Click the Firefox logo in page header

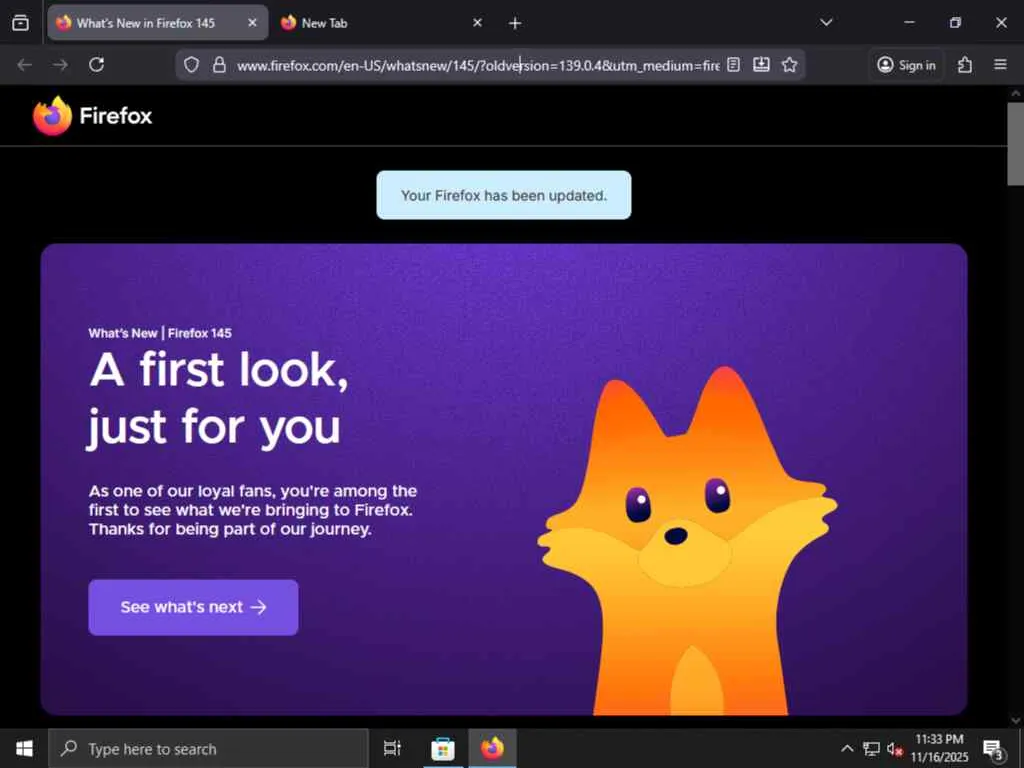(x=92, y=116)
